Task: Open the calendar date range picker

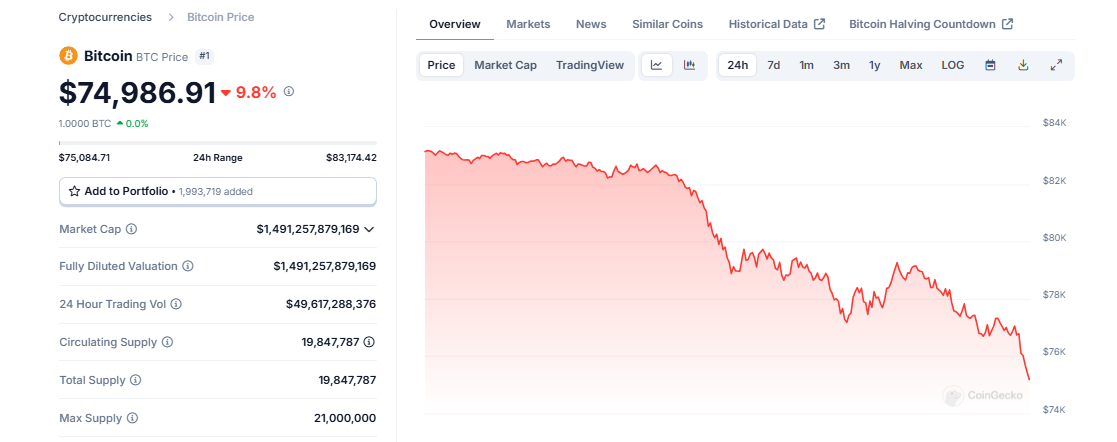Action: 990,65
